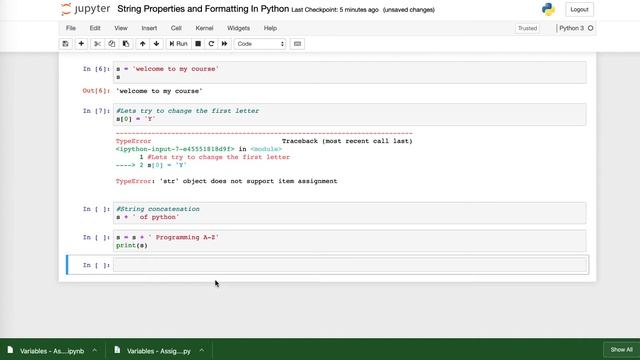Viewport: 640px width, 360px height.
Task: Rename notebook title String Properties and Formatting
Action: point(203,9)
